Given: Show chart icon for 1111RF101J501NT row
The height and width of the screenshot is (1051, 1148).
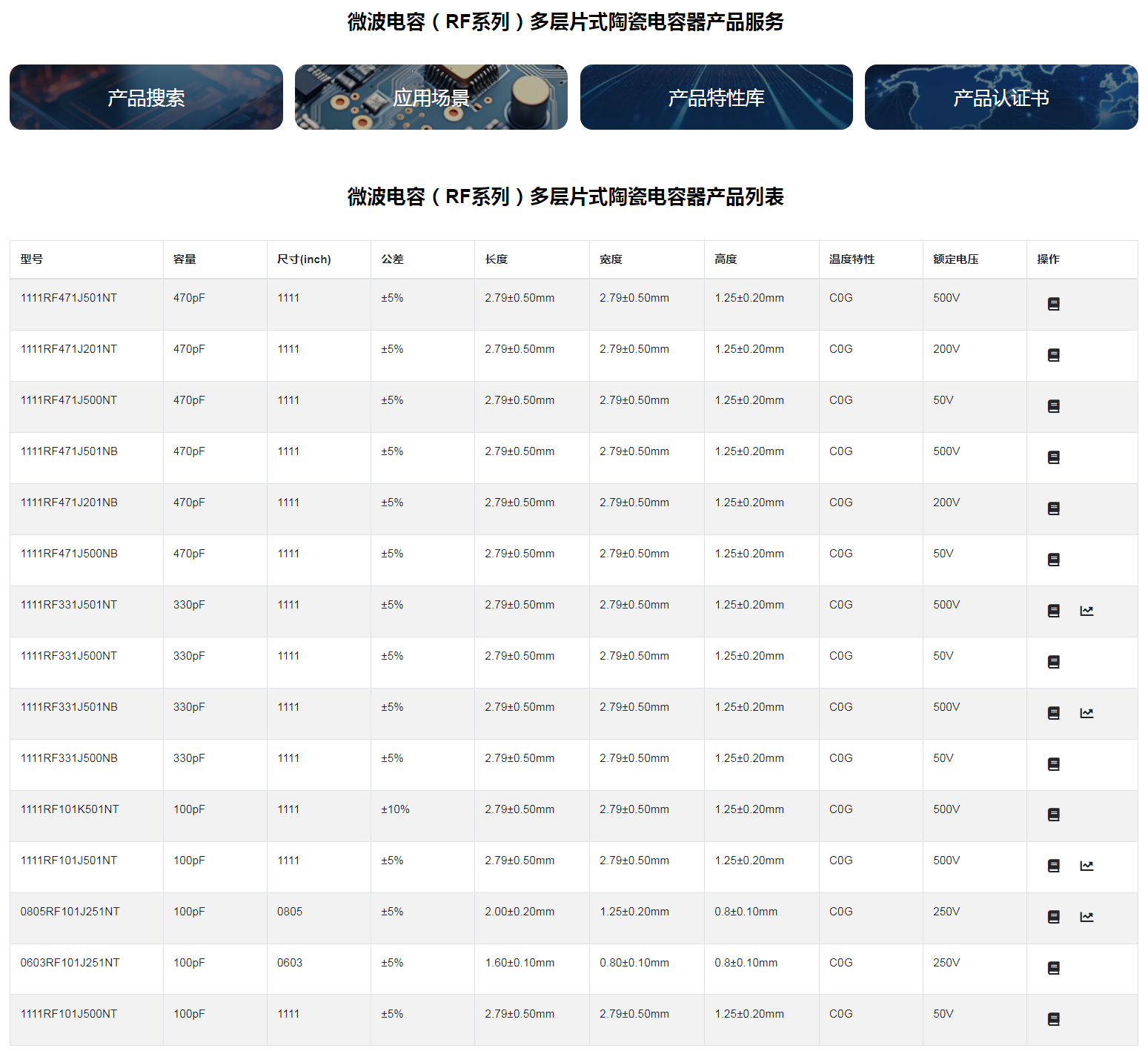Looking at the screenshot, I should (x=1086, y=866).
